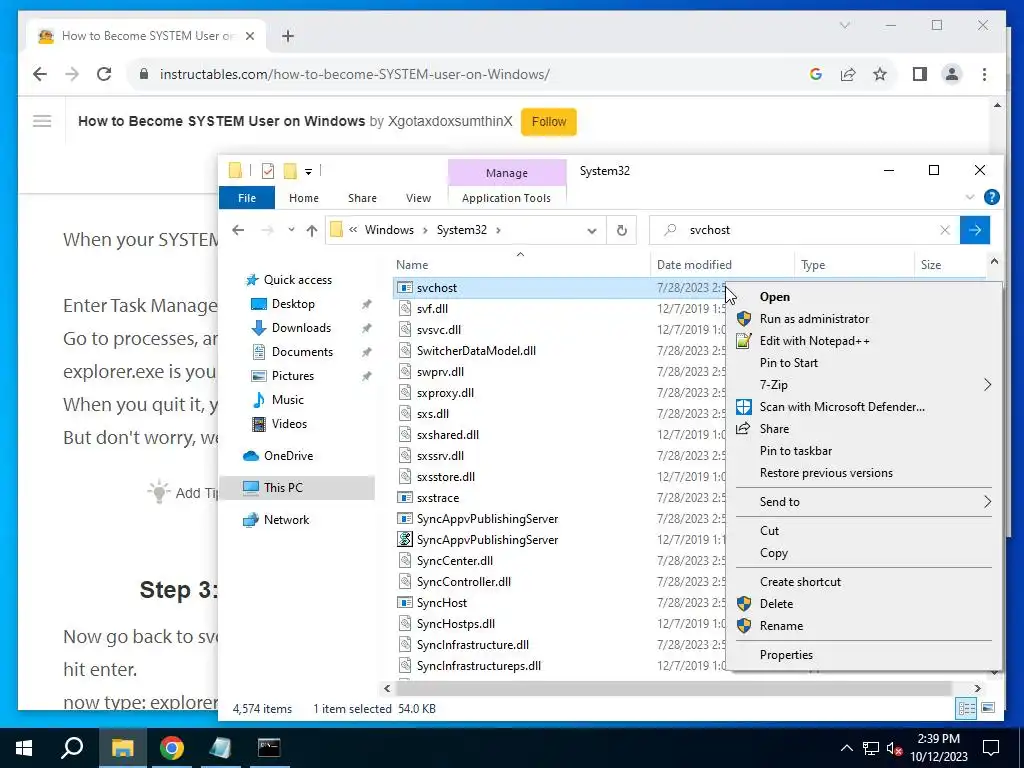Viewport: 1024px width, 768px height.
Task: Clear the search box with X
Action: coord(944,230)
